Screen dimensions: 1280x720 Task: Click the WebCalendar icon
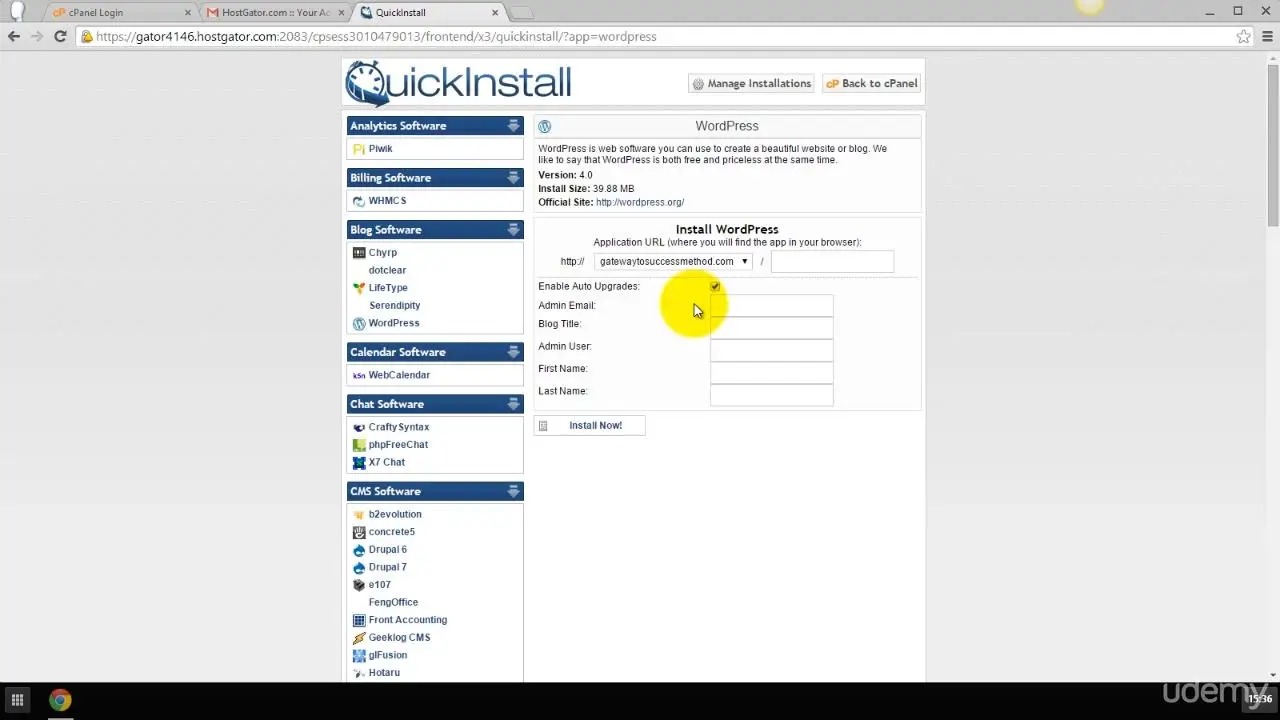click(x=359, y=376)
